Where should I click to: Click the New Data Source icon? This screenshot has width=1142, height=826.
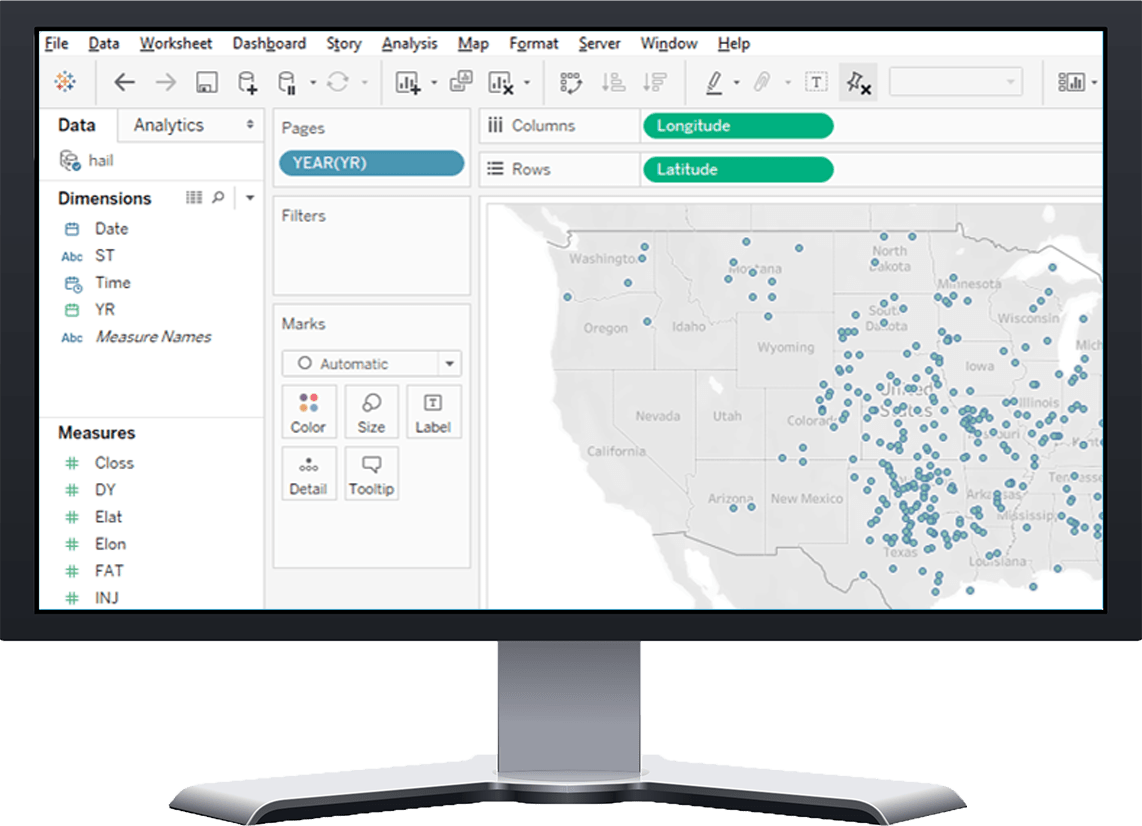[245, 82]
